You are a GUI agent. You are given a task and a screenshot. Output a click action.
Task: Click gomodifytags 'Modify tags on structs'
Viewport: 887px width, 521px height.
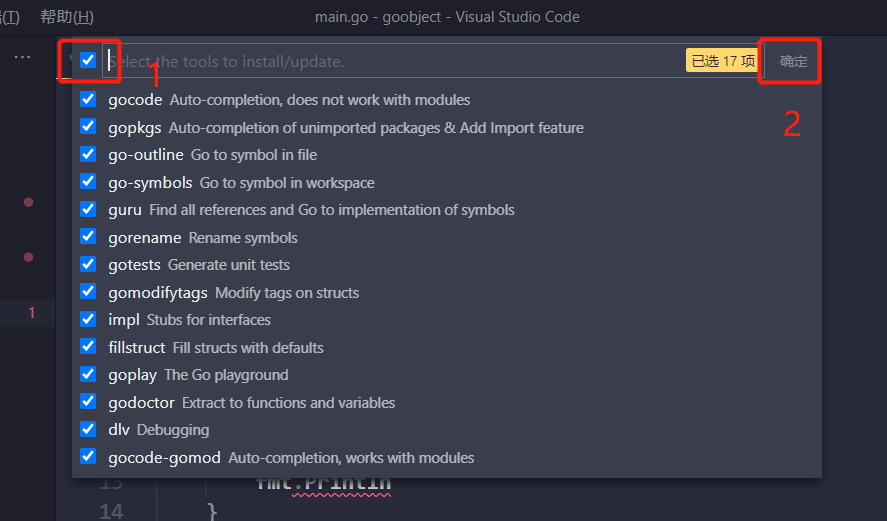pos(287,292)
